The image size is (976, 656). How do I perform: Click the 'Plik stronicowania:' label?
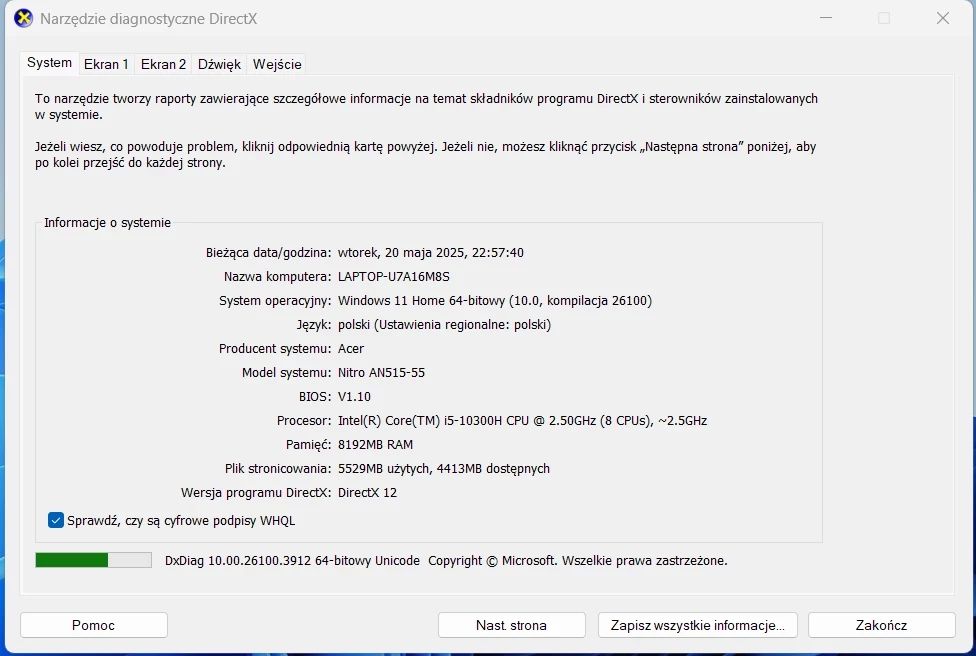[x=278, y=469]
